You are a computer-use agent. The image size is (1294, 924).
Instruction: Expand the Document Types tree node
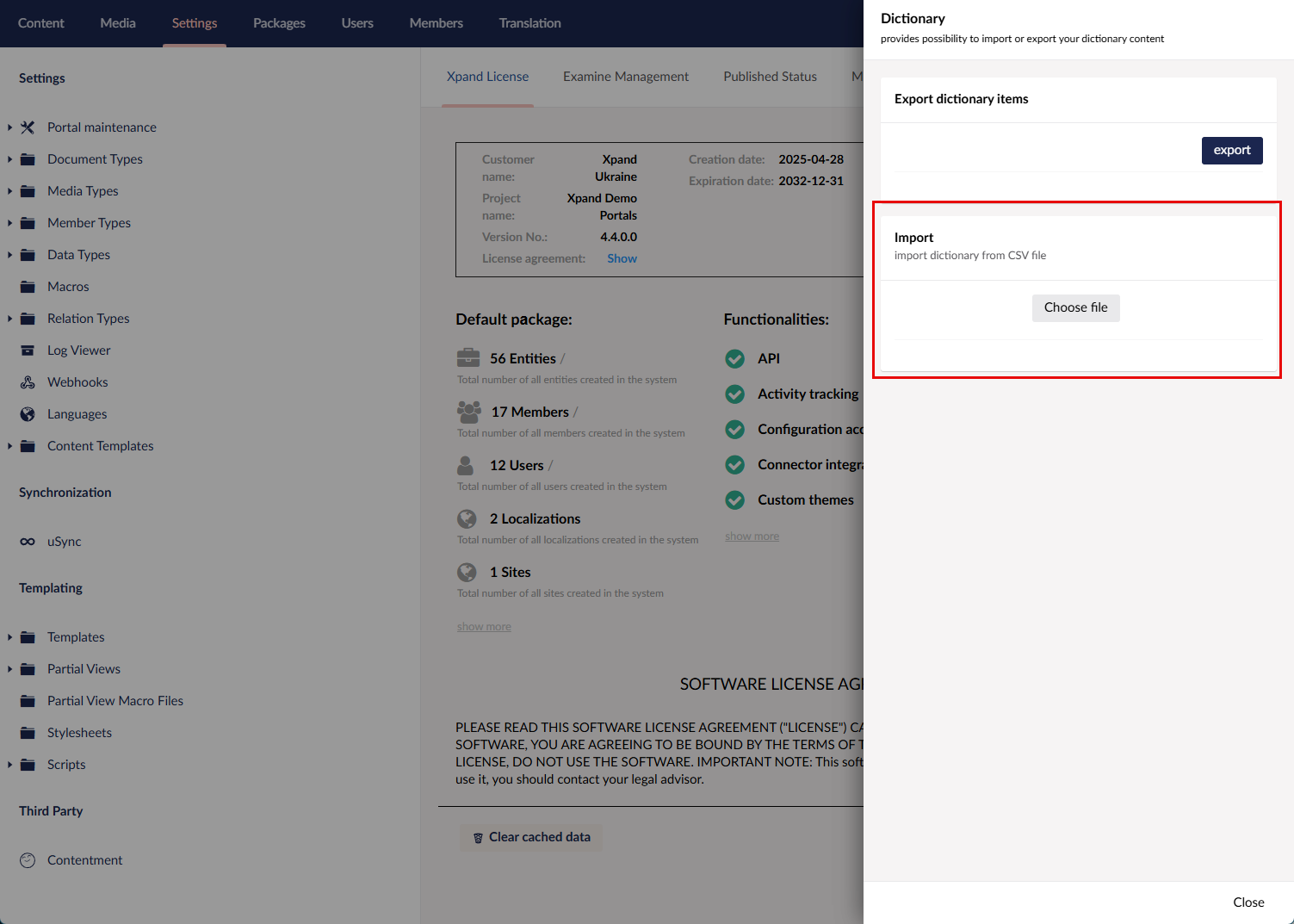pos(9,159)
